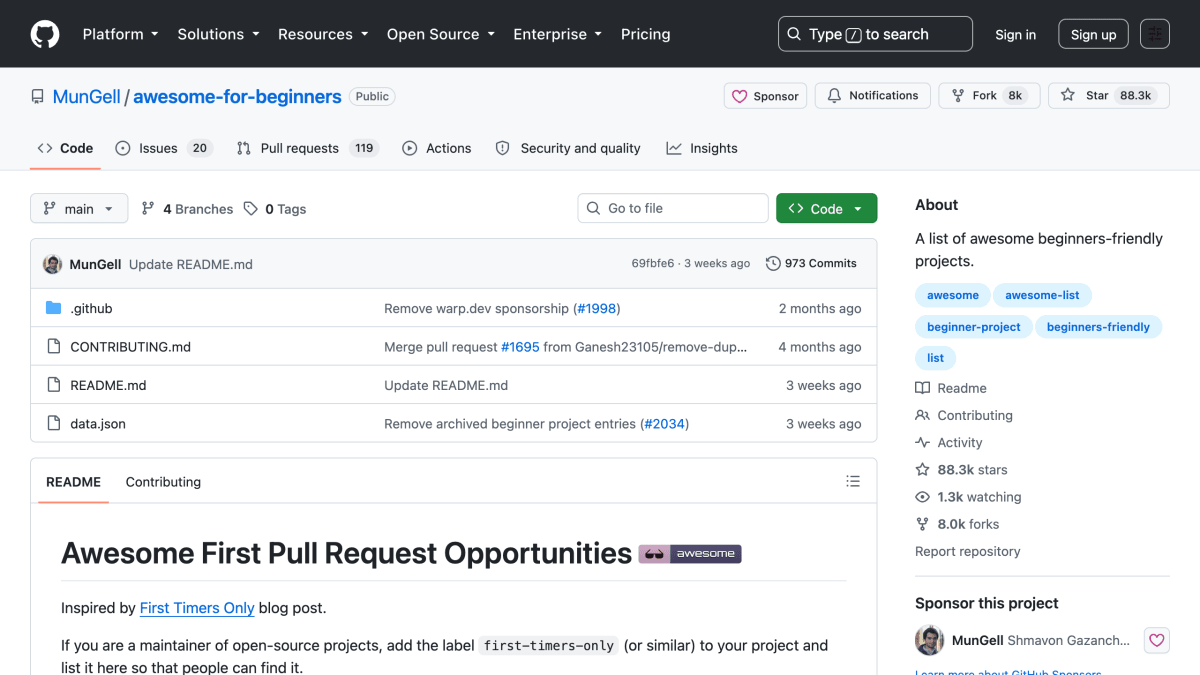Open the #1695 pull request link
The height and width of the screenshot is (675, 1200).
520,347
